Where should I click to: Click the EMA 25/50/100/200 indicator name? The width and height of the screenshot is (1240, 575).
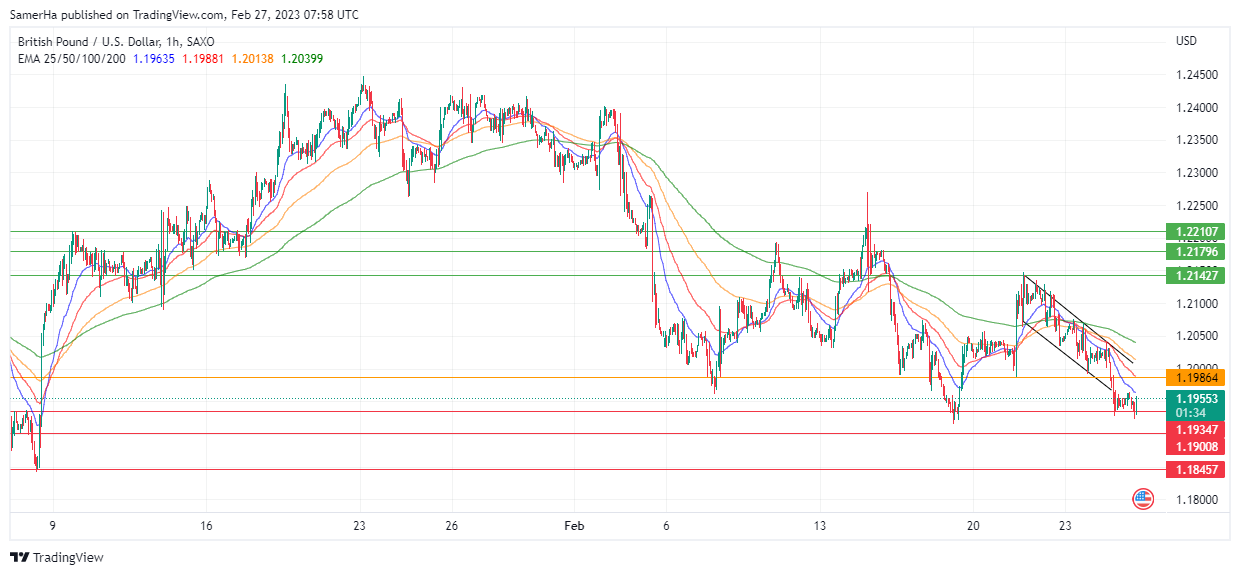coord(72,58)
